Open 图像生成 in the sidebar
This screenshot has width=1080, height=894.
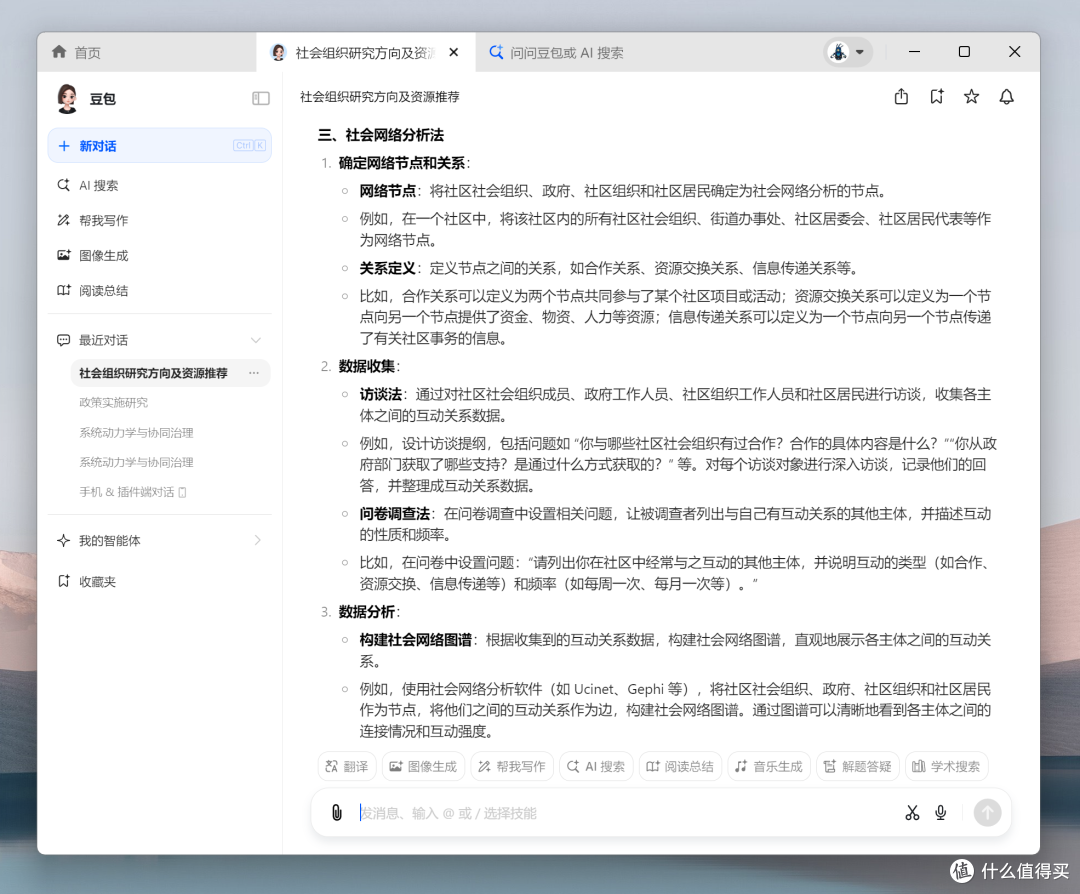[160, 256]
